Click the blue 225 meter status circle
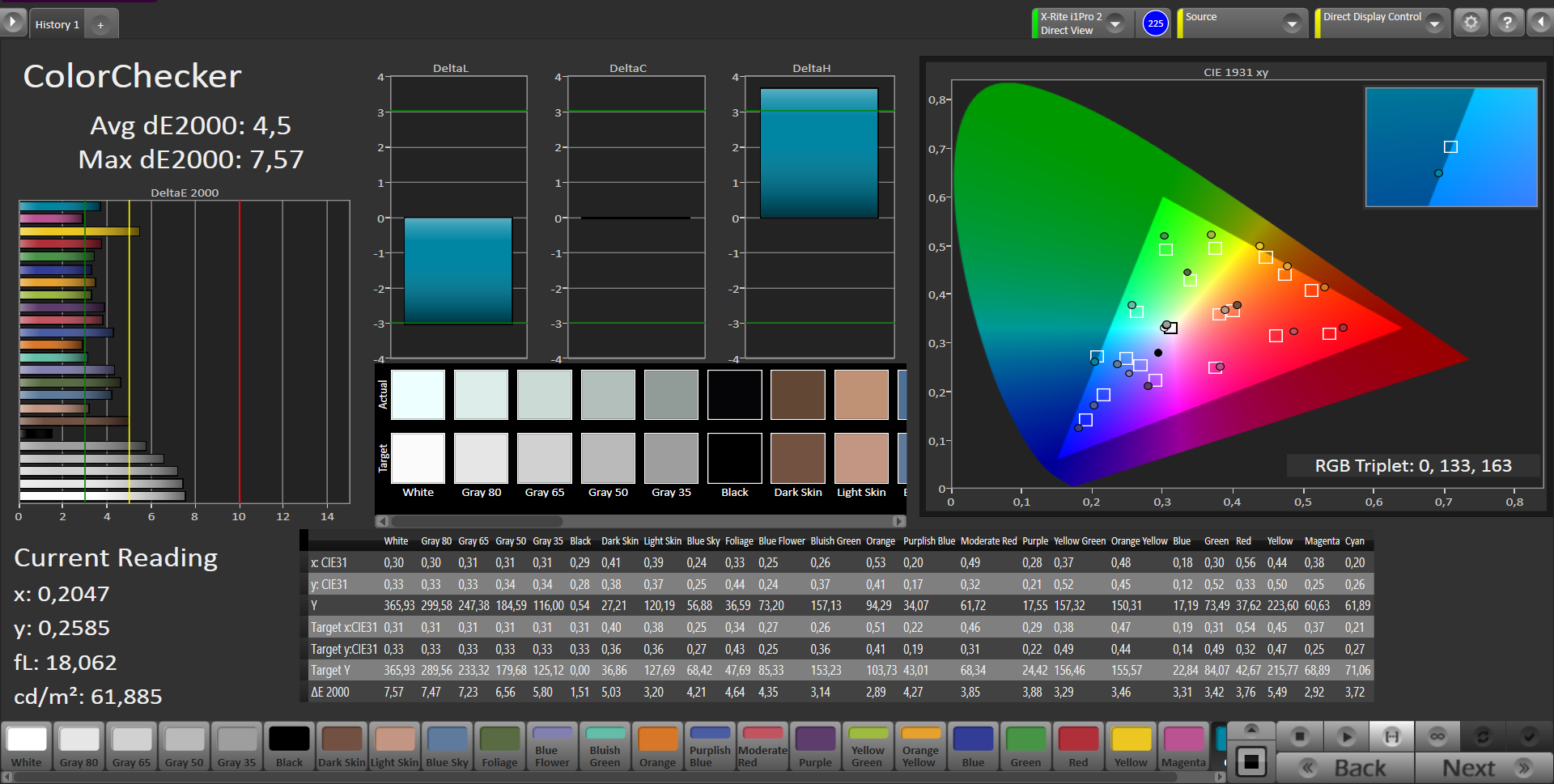The width and height of the screenshot is (1554, 784). (1156, 23)
